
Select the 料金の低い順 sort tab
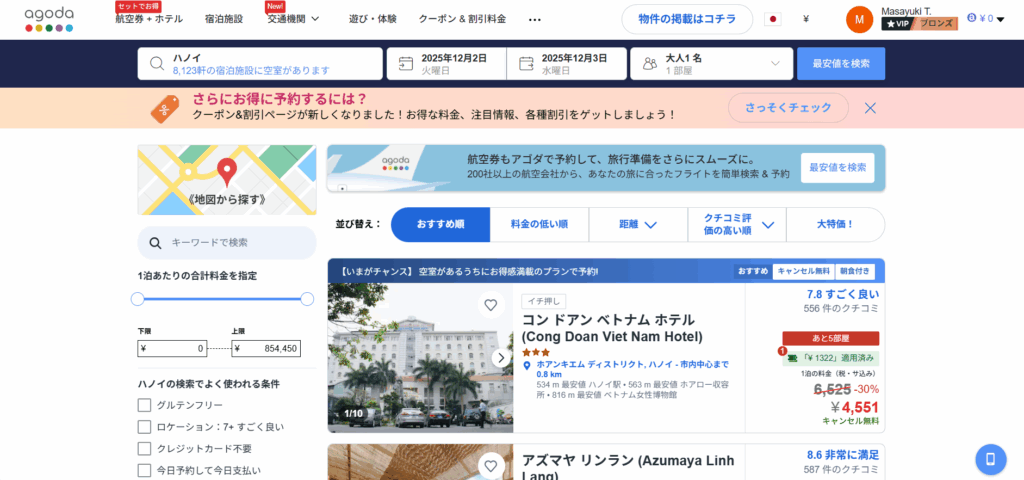[539, 225]
